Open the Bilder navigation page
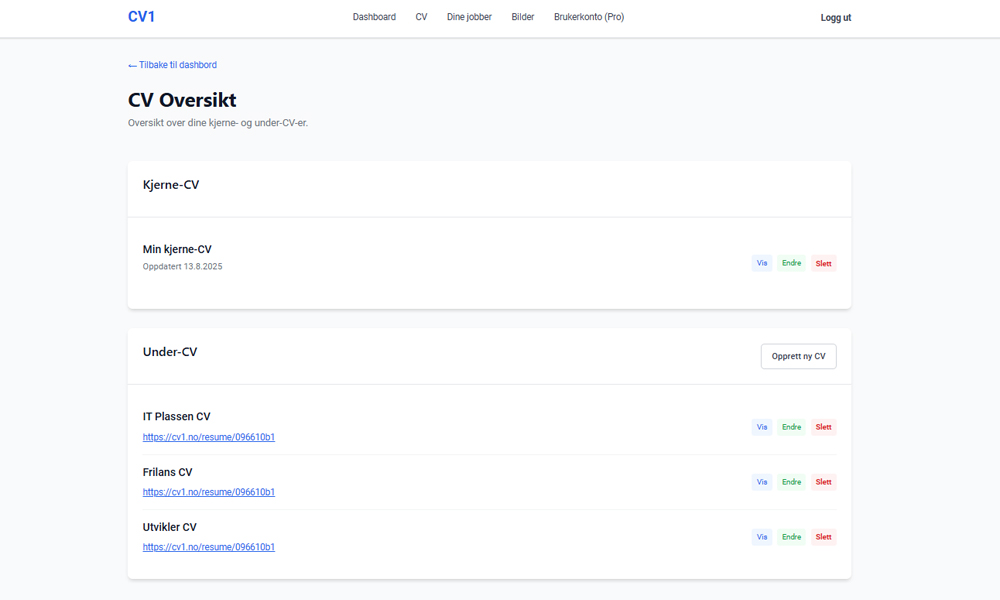The height and width of the screenshot is (600, 1000). tap(522, 17)
